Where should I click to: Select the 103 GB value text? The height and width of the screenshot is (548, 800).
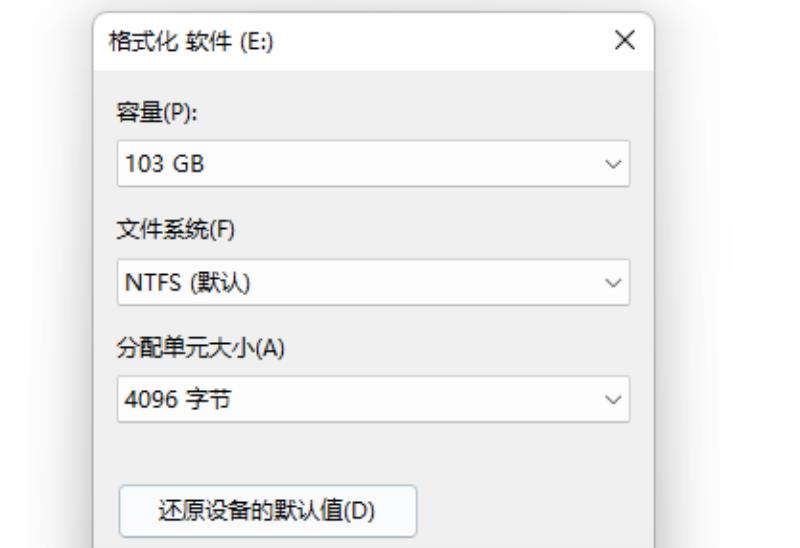(164, 164)
